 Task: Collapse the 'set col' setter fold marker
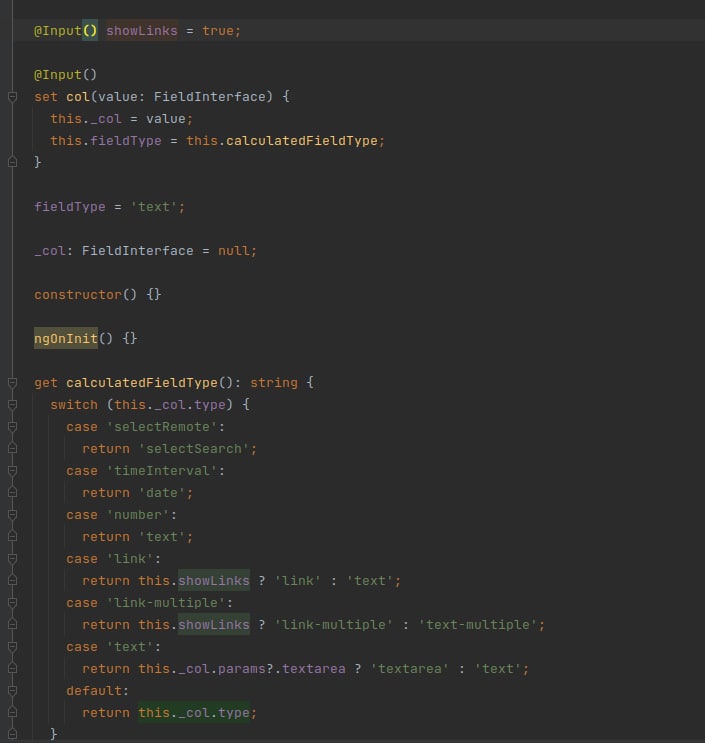click(13, 97)
